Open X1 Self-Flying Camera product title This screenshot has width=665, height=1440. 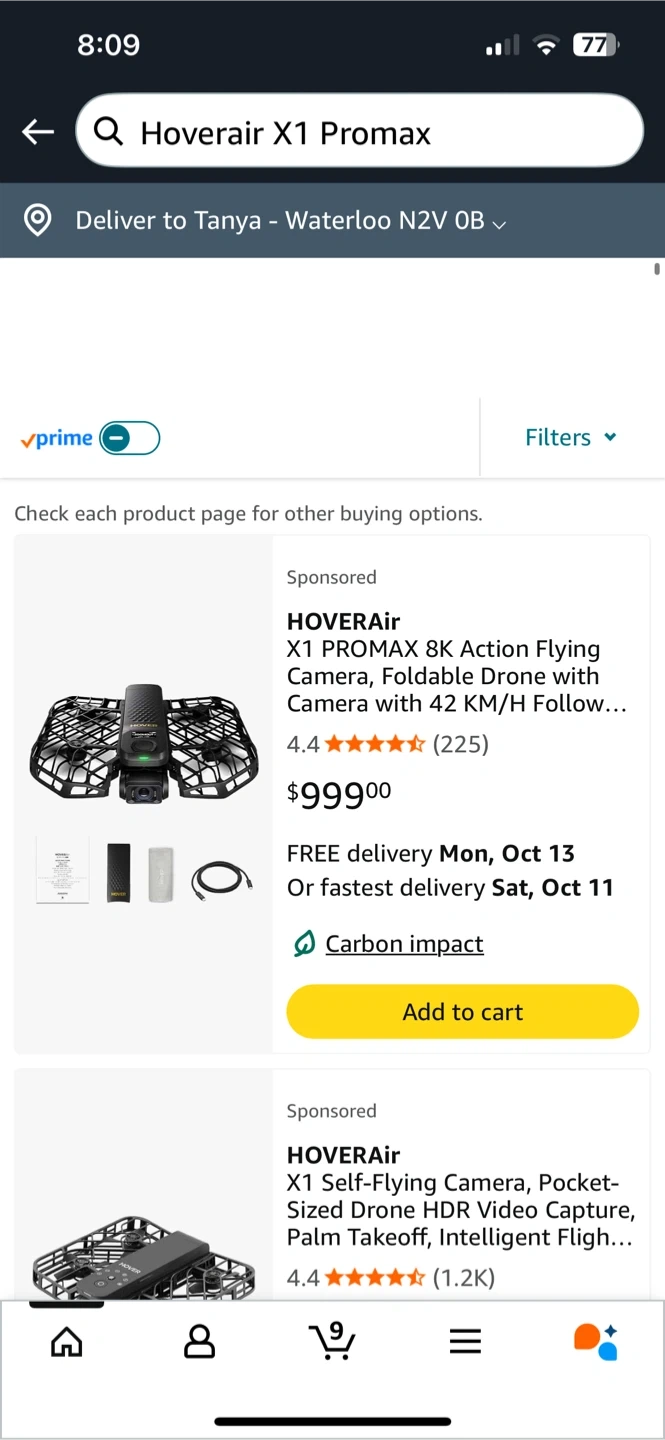[460, 1210]
